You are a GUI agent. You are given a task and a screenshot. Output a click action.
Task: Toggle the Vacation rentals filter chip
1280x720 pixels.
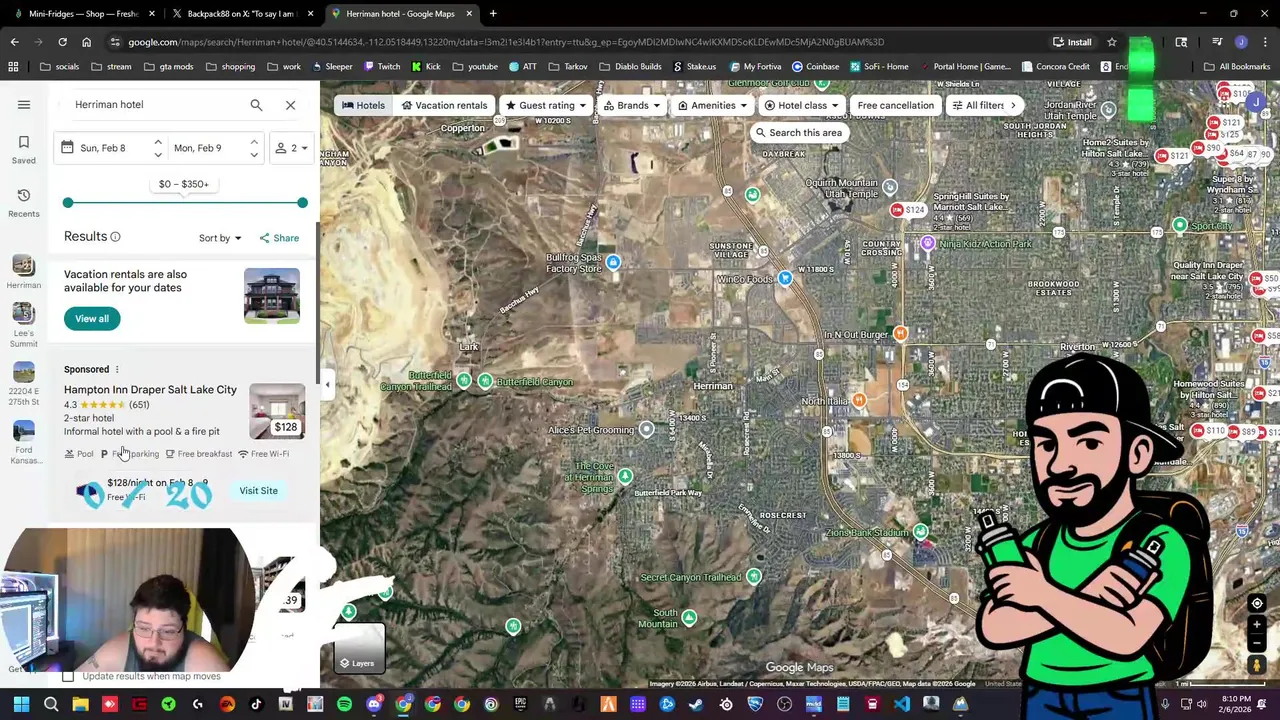(444, 105)
